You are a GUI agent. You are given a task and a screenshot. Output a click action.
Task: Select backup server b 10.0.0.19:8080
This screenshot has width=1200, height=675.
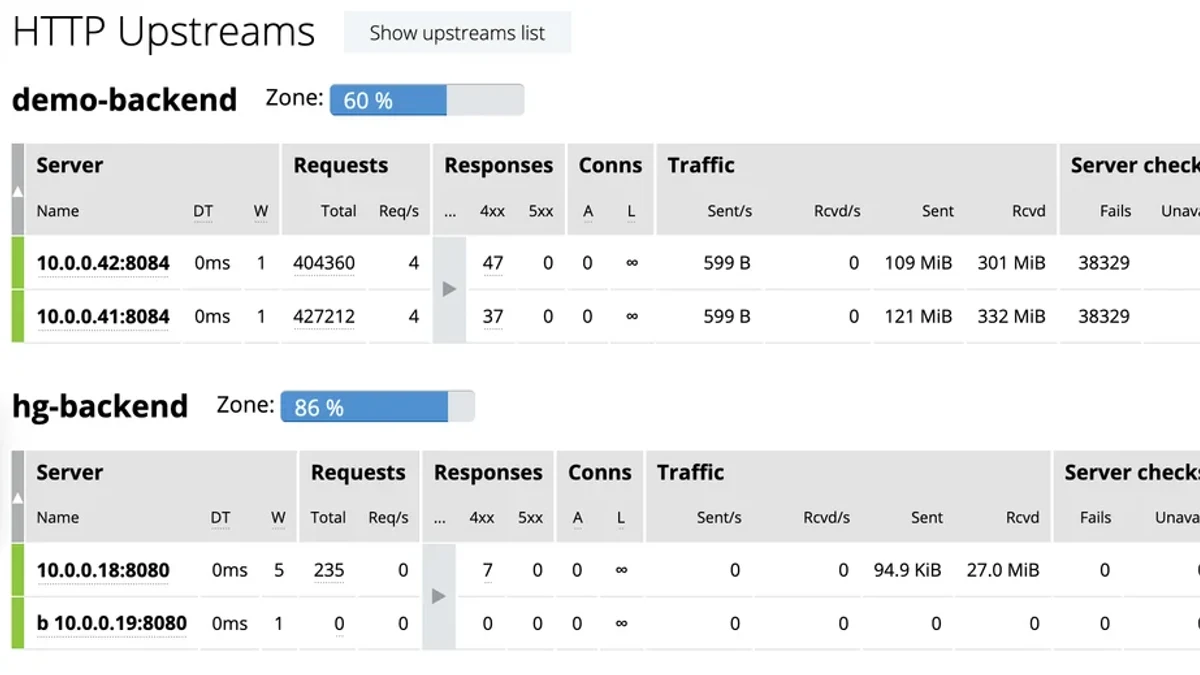click(112, 623)
